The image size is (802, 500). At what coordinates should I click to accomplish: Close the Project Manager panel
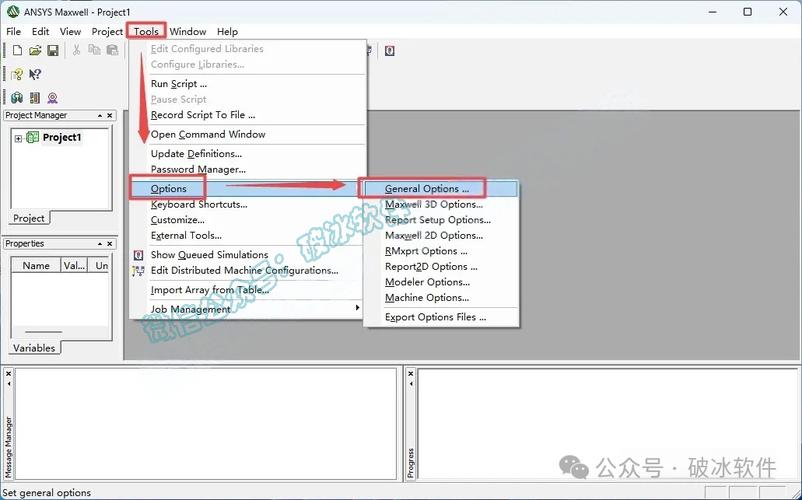pyautogui.click(x=109, y=116)
